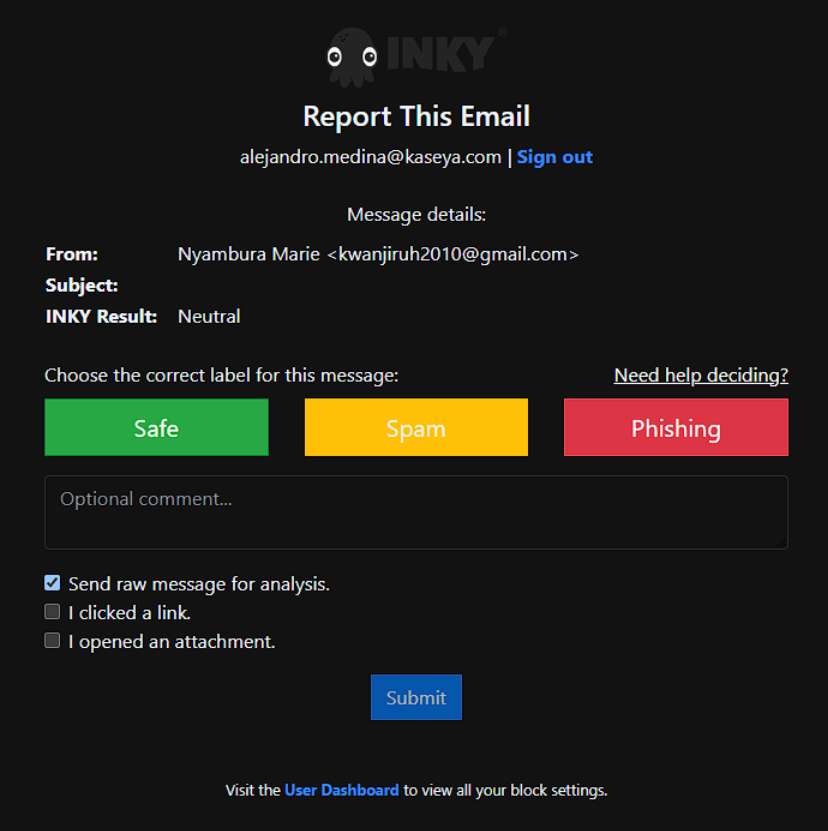Grab the comment box resize handle
828x831 pixels.
pyautogui.click(x=782, y=543)
